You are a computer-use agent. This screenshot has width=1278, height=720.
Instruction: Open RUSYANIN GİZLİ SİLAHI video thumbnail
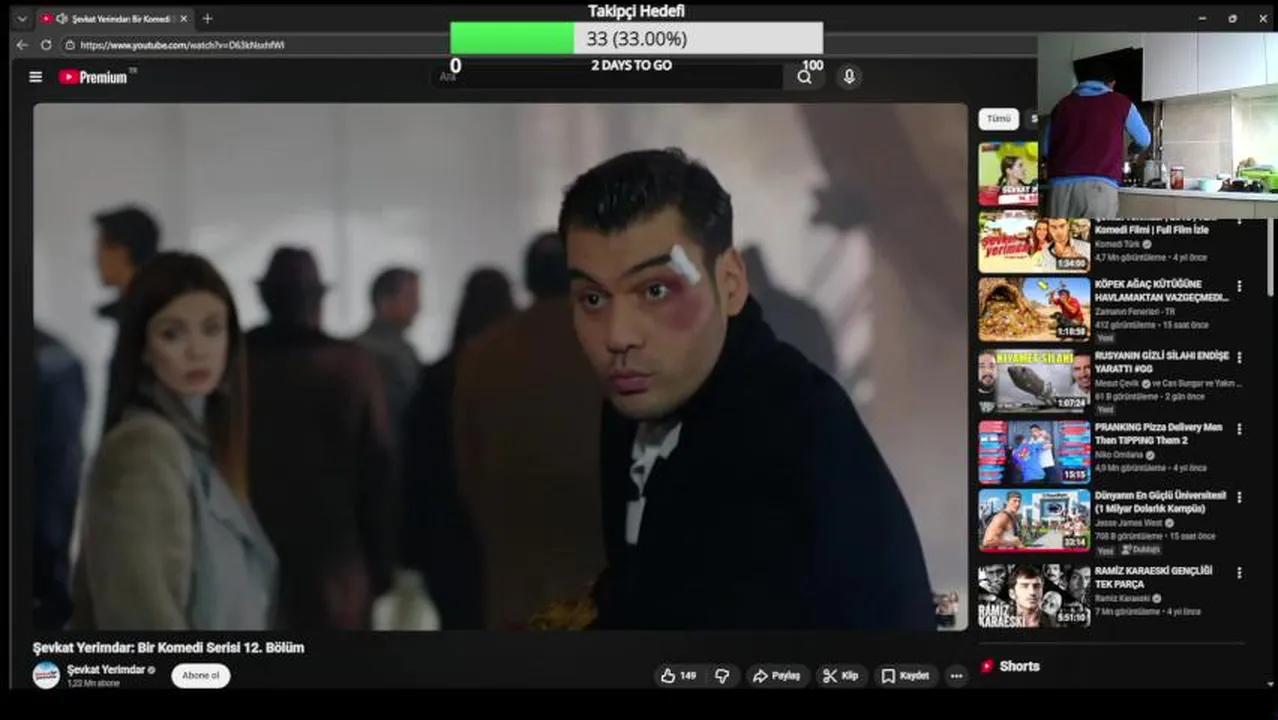tap(1034, 381)
